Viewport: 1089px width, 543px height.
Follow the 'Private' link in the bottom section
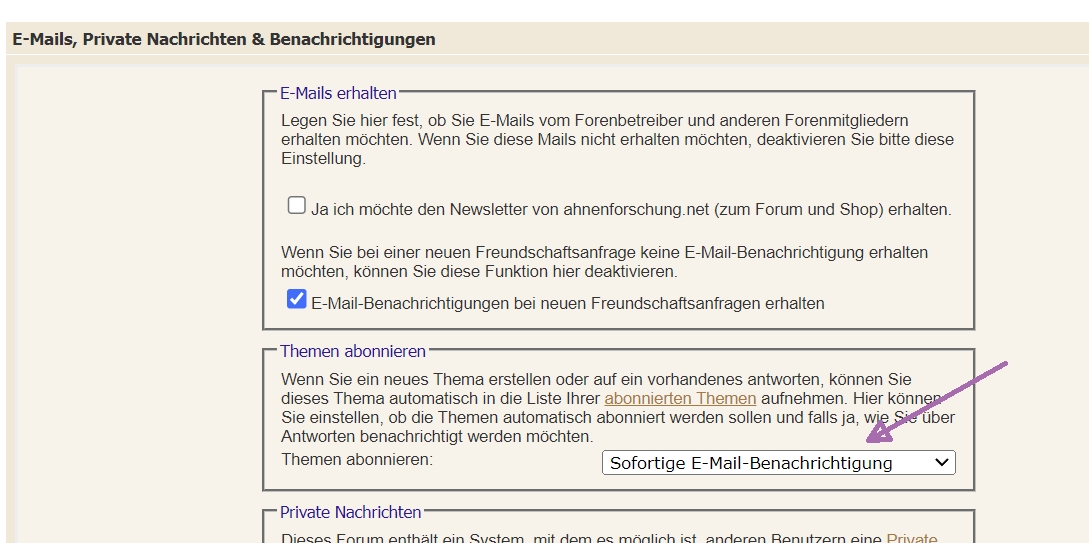(x=911, y=538)
